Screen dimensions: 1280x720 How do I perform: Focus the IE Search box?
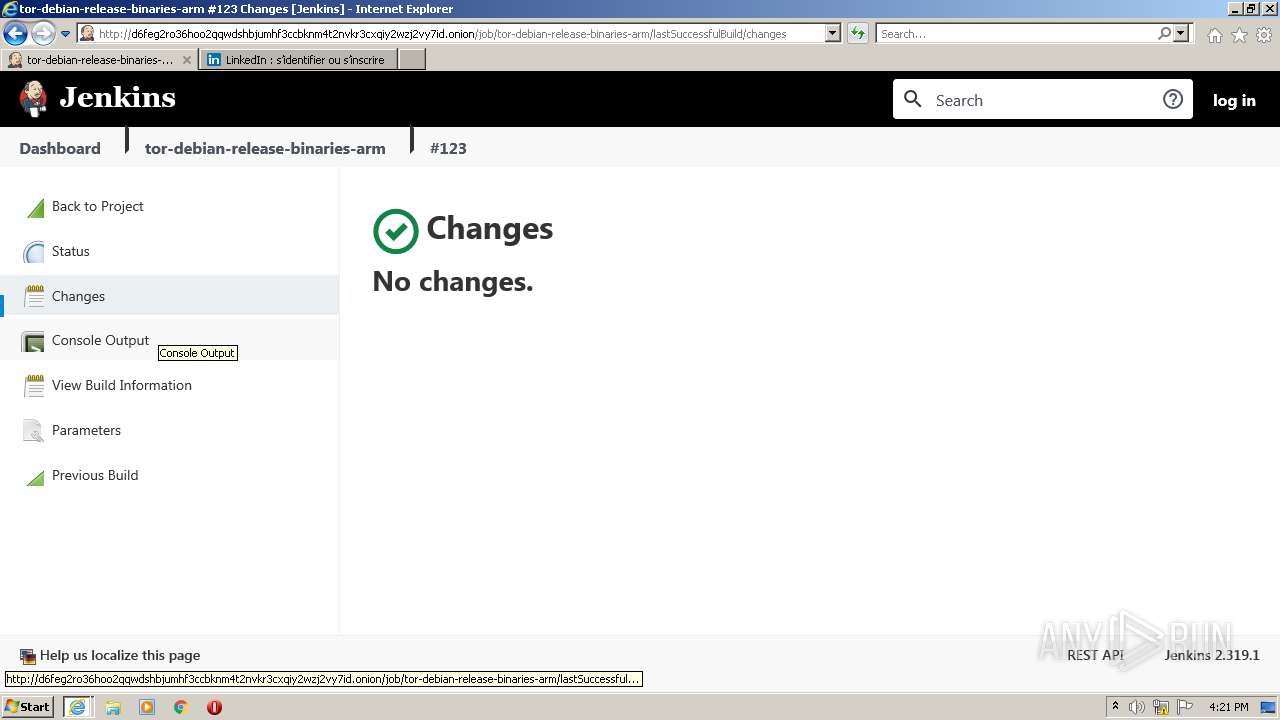(1017, 34)
